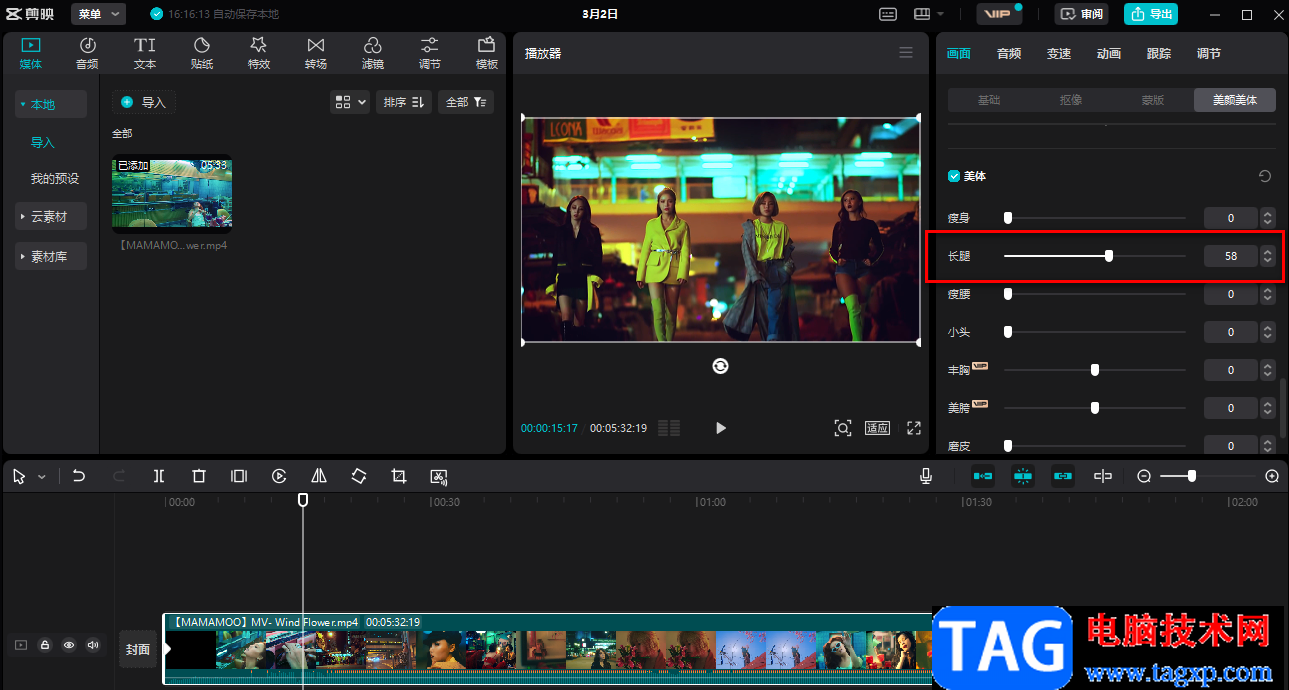Expand the 云素材 section
This screenshot has width=1289, height=690.
pos(51,216)
